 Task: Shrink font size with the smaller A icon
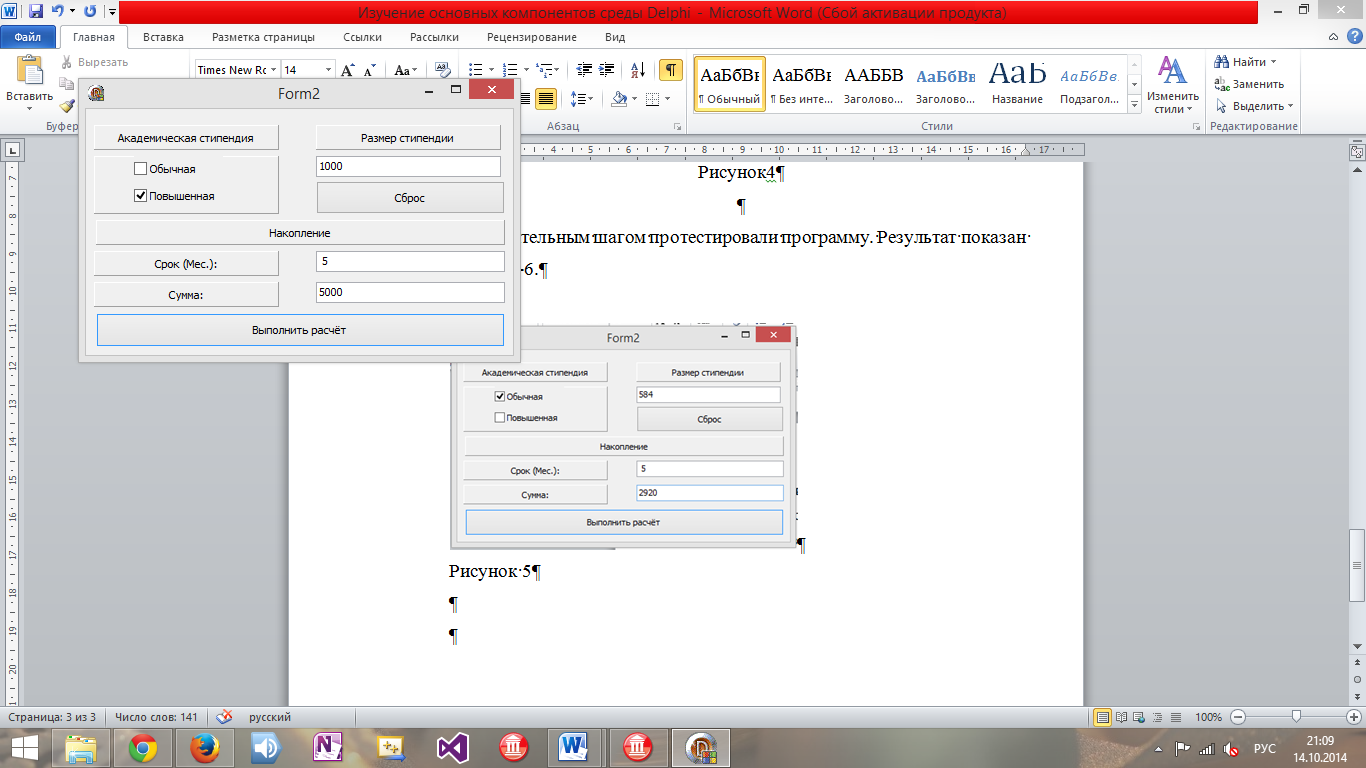(369, 70)
